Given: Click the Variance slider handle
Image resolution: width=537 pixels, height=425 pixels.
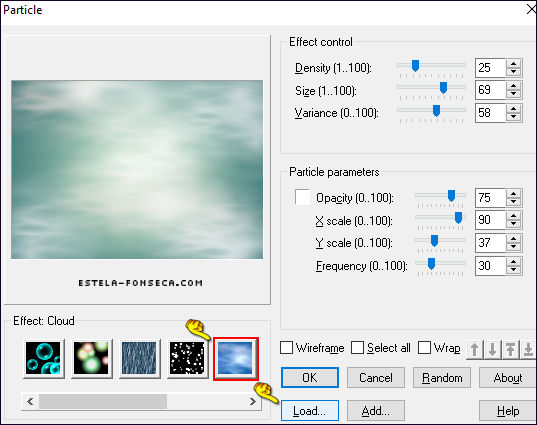Looking at the screenshot, I should click(436, 111).
